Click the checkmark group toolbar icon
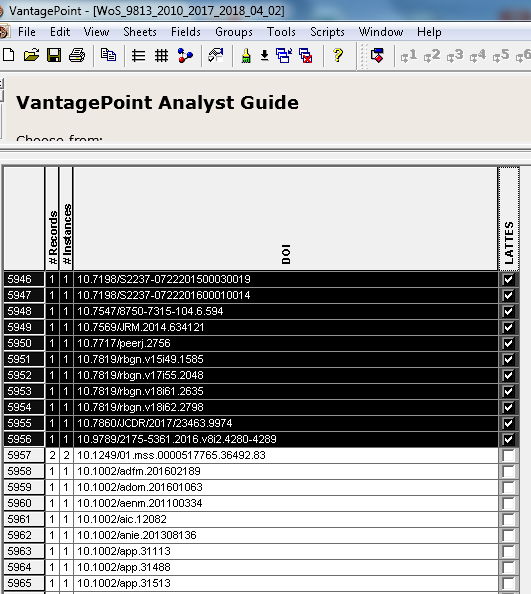This screenshot has width=531, height=594. coord(216,55)
